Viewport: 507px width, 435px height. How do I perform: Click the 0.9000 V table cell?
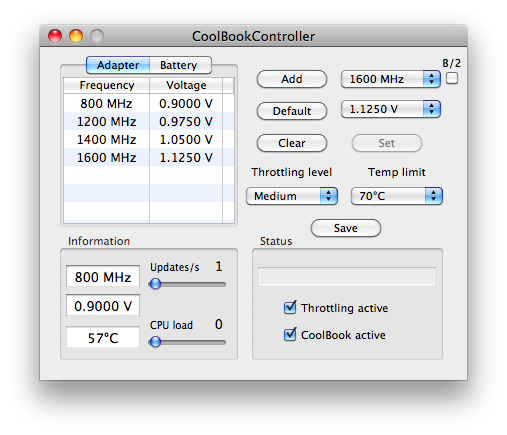click(x=186, y=103)
